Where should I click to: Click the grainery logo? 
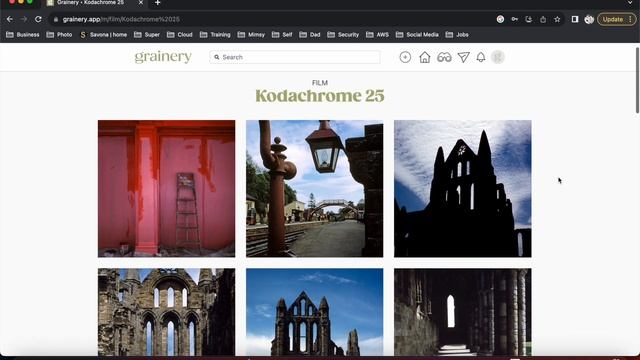coord(163,57)
